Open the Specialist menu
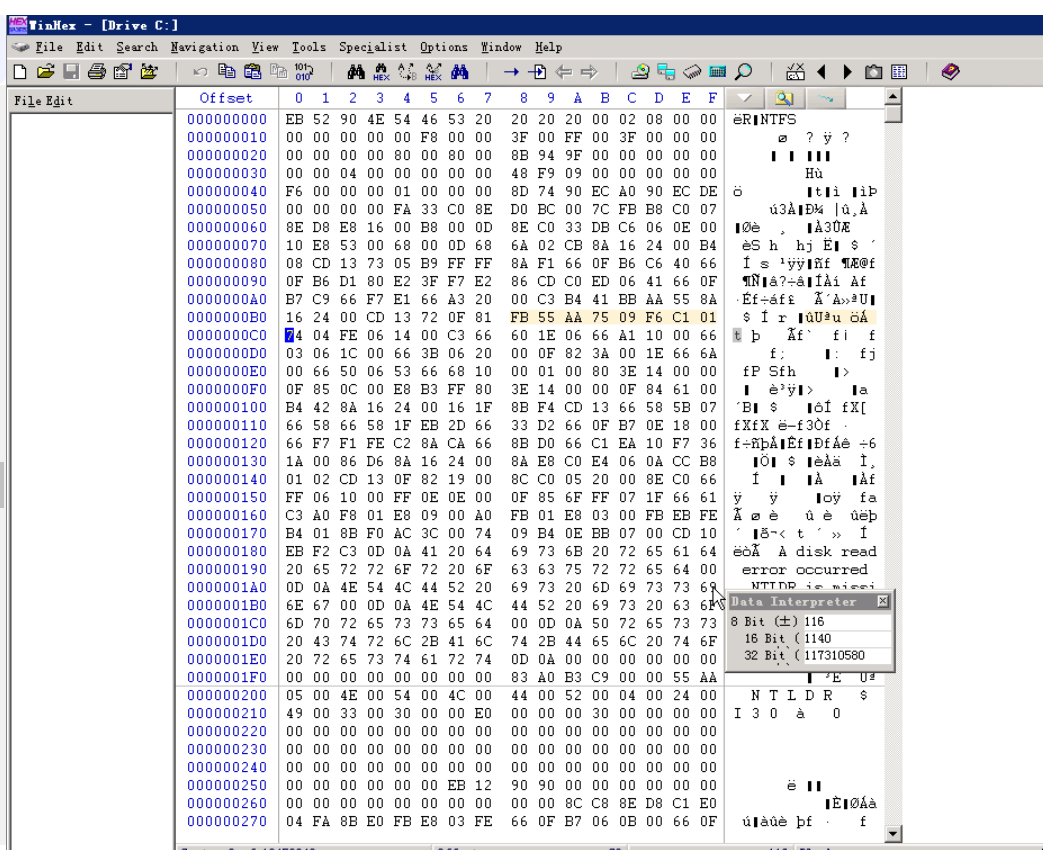 (x=372, y=47)
